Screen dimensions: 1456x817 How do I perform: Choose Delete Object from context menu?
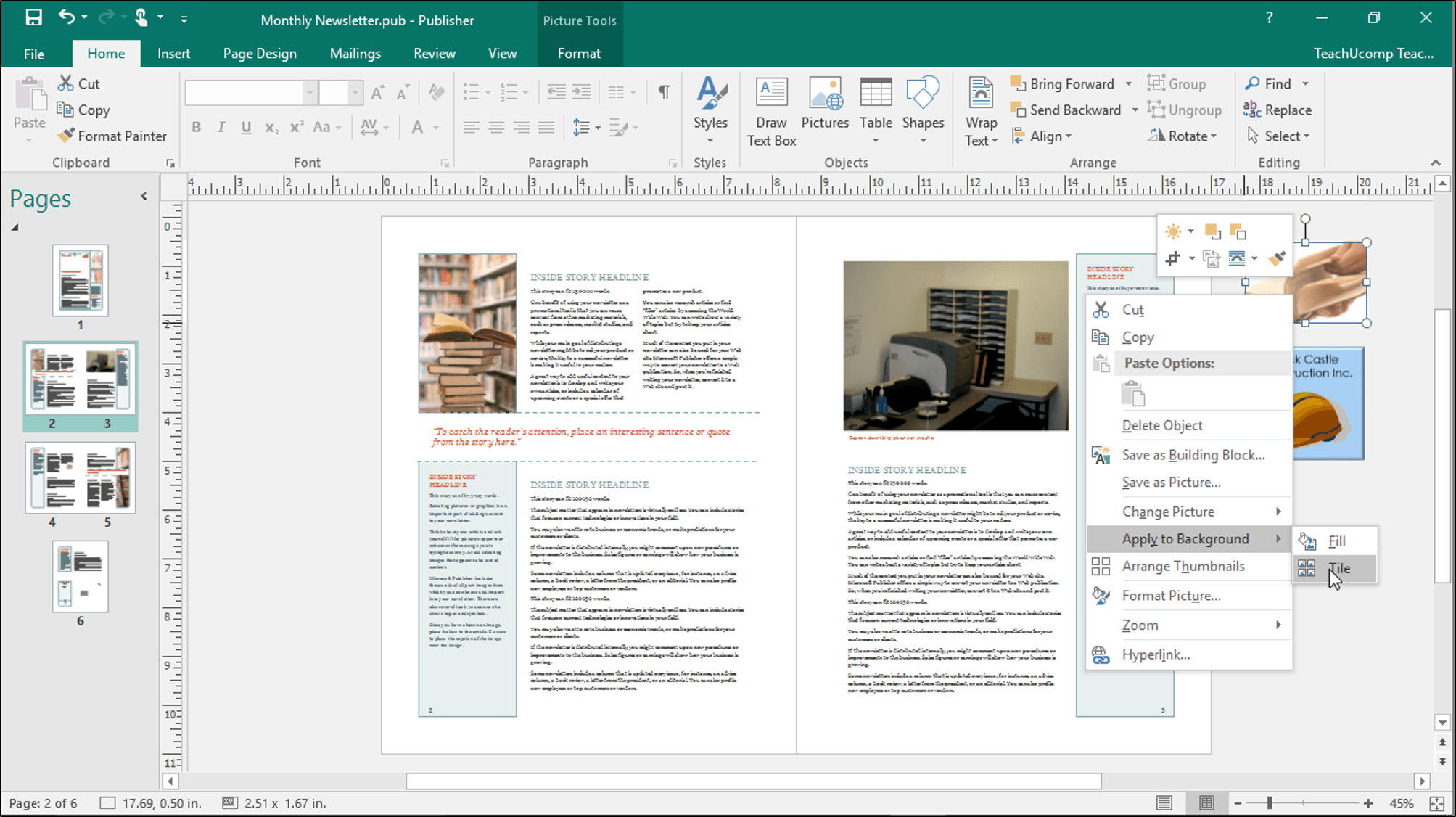coord(1162,425)
